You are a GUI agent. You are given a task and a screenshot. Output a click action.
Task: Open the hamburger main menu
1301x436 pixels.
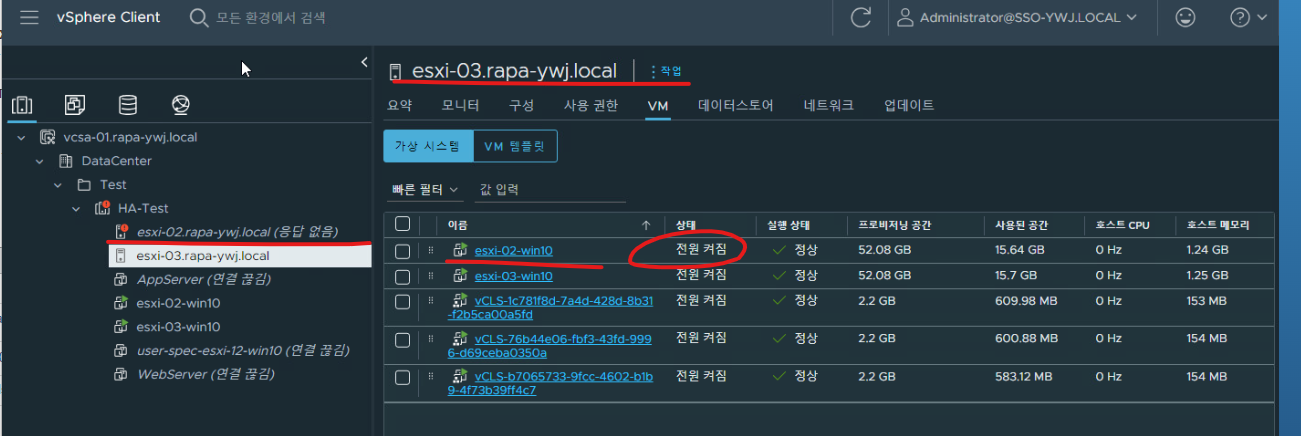coord(29,18)
